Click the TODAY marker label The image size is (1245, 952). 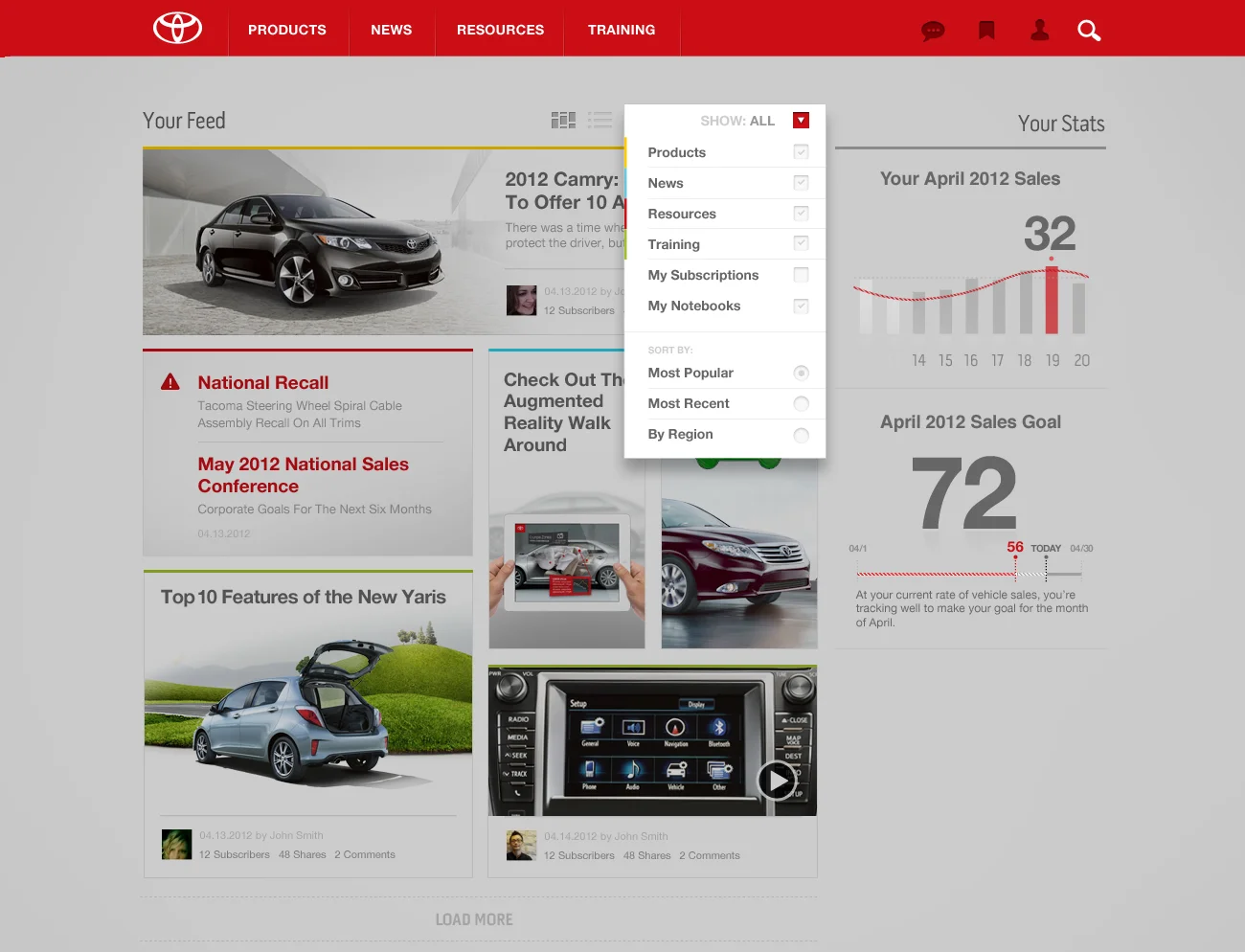coord(1046,549)
